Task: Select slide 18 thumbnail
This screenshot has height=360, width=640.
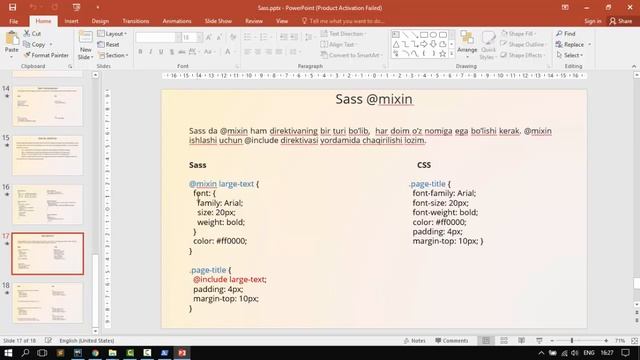Action: 48,302
